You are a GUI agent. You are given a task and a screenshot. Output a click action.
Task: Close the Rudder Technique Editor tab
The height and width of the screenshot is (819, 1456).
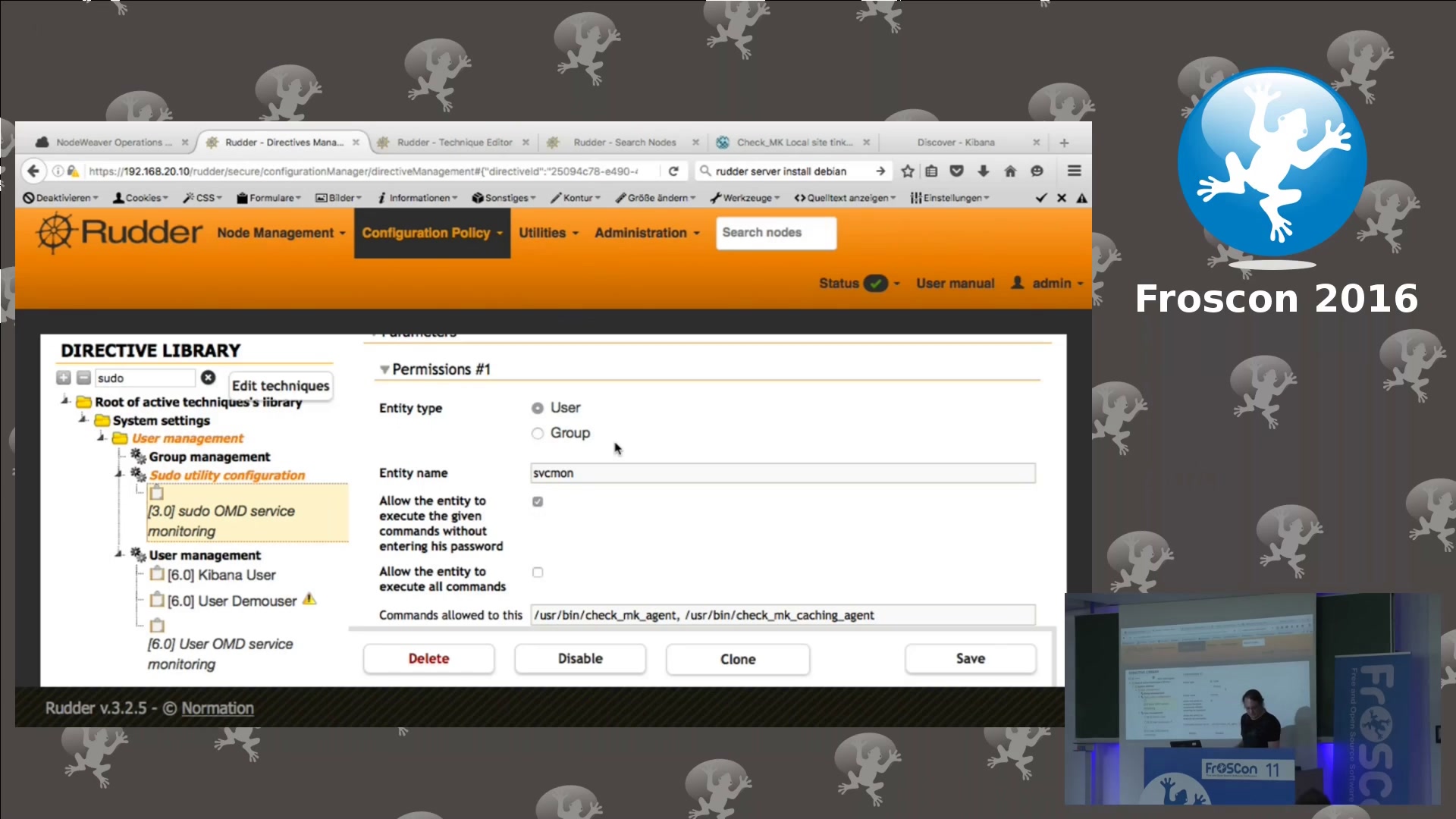click(526, 143)
